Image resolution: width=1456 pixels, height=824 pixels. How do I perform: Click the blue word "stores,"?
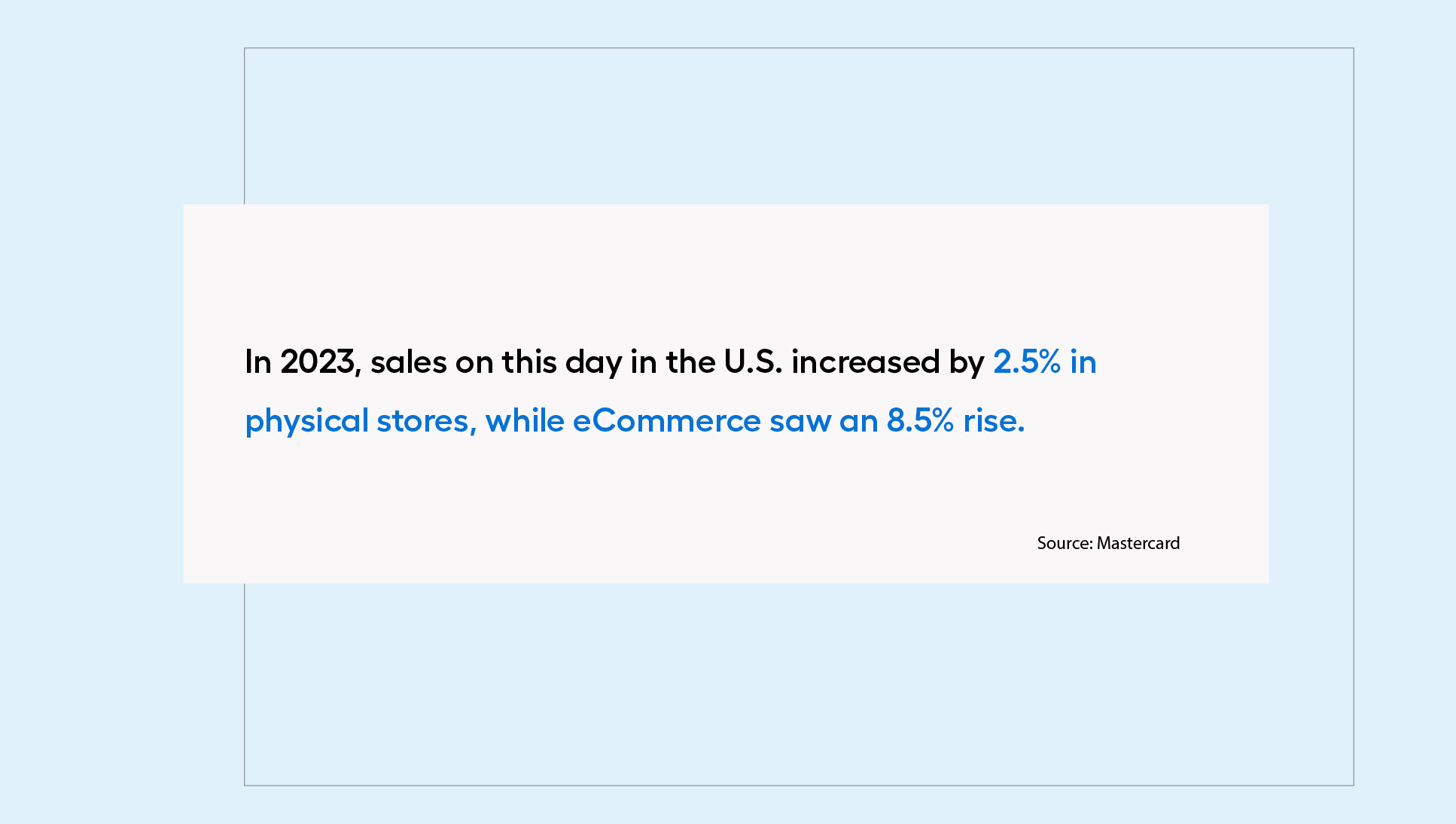point(426,421)
